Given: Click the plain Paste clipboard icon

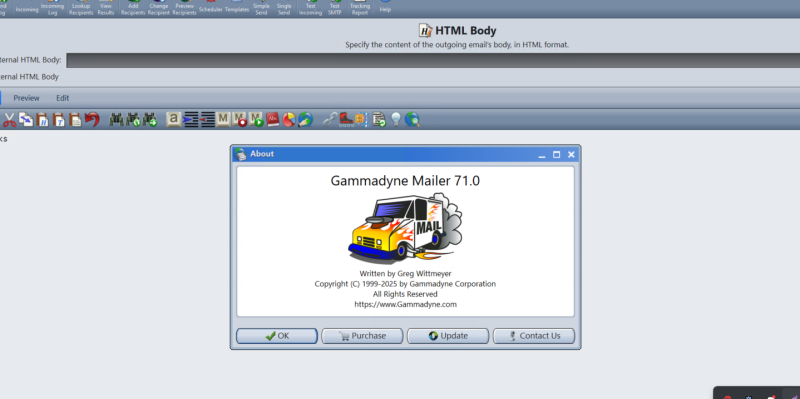Looking at the screenshot, I should (x=76, y=120).
